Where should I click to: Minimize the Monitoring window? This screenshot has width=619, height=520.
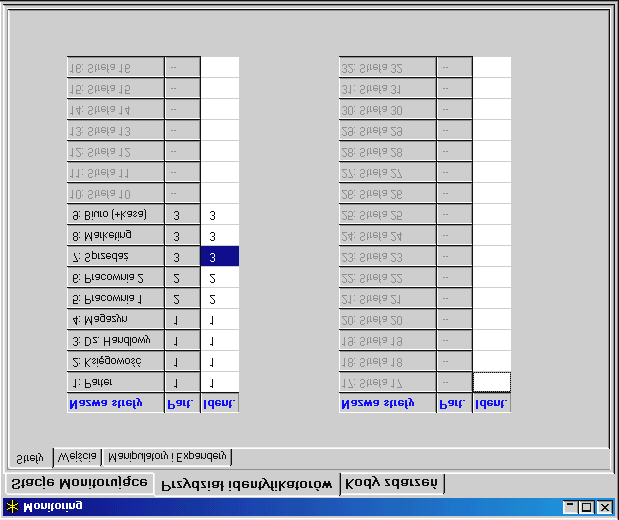[570, 507]
